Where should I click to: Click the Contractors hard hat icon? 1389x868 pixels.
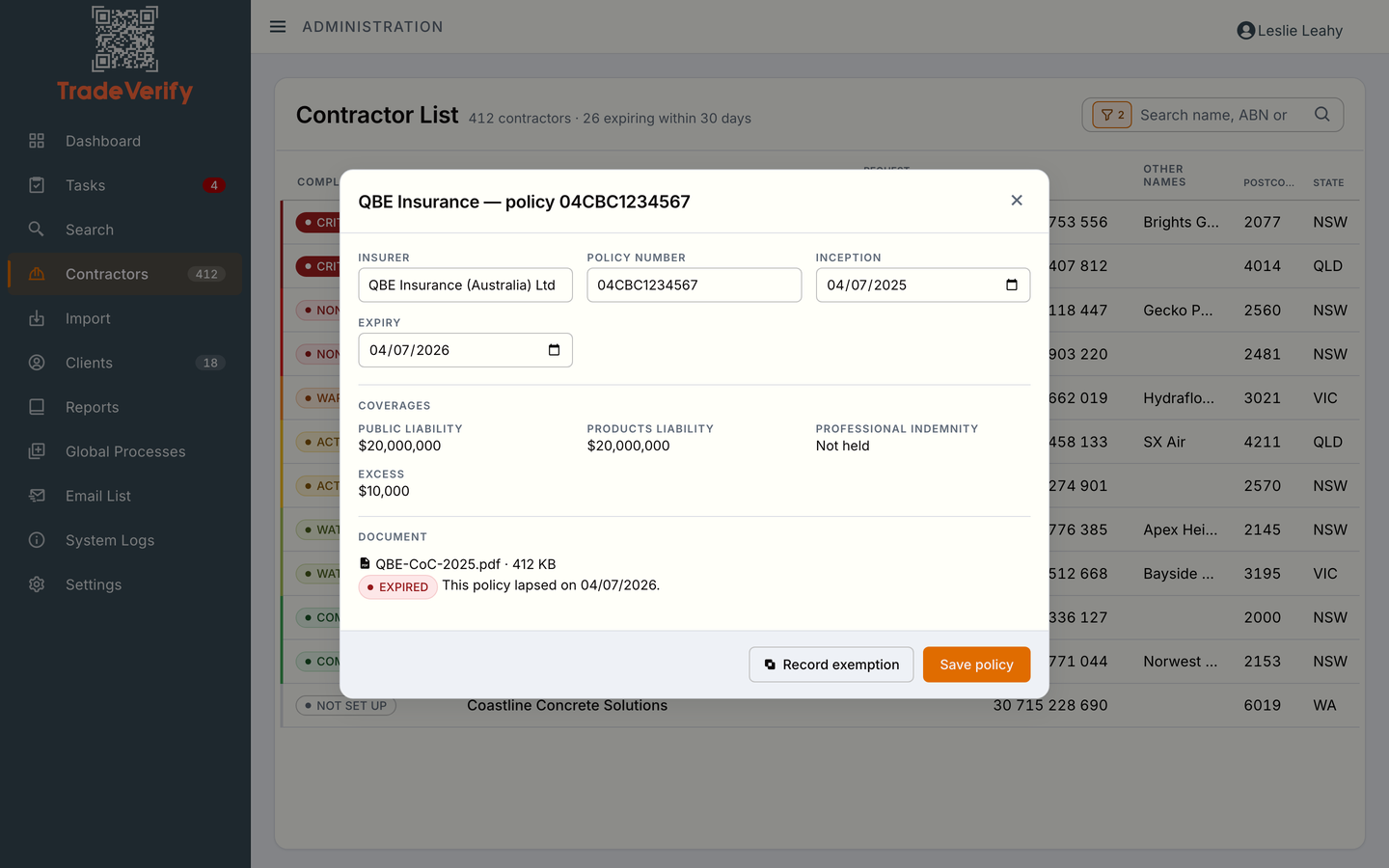37,274
